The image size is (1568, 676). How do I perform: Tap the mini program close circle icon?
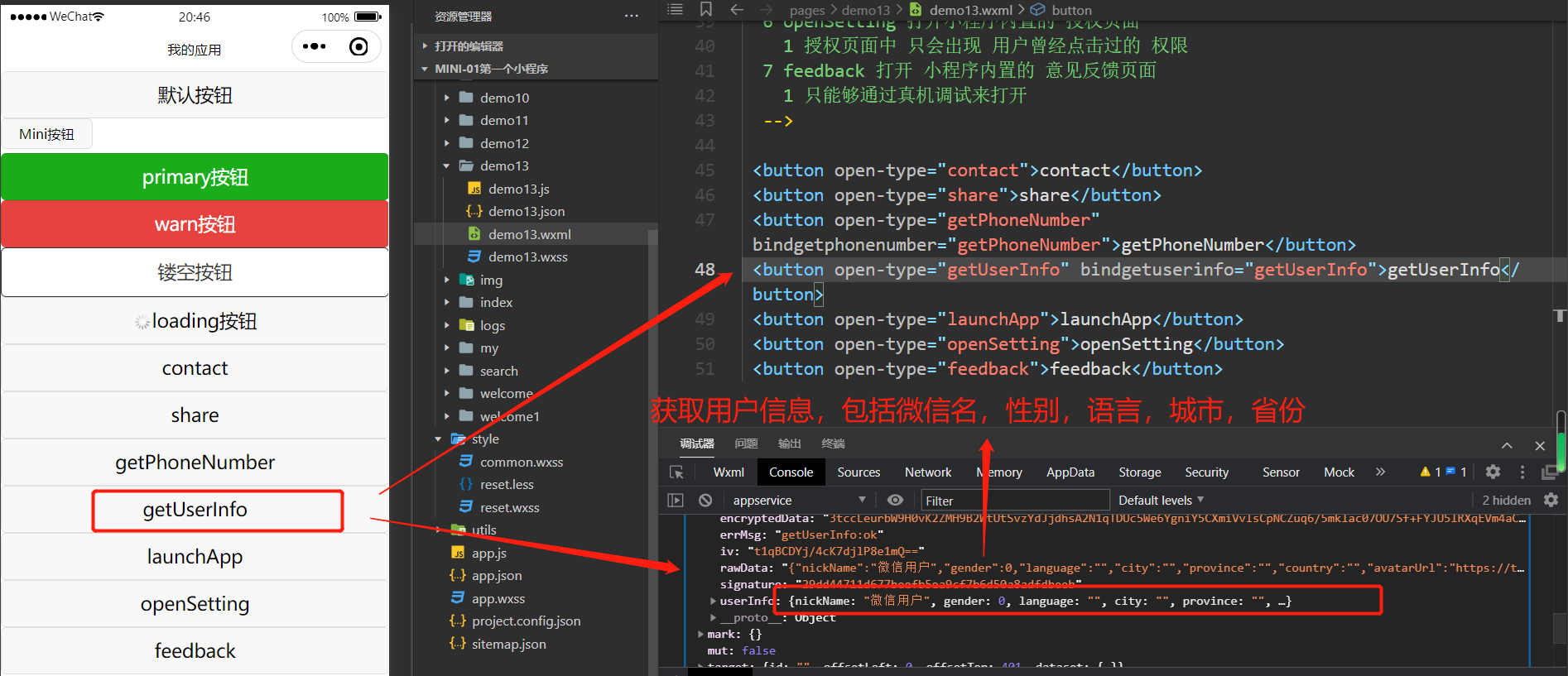click(358, 46)
